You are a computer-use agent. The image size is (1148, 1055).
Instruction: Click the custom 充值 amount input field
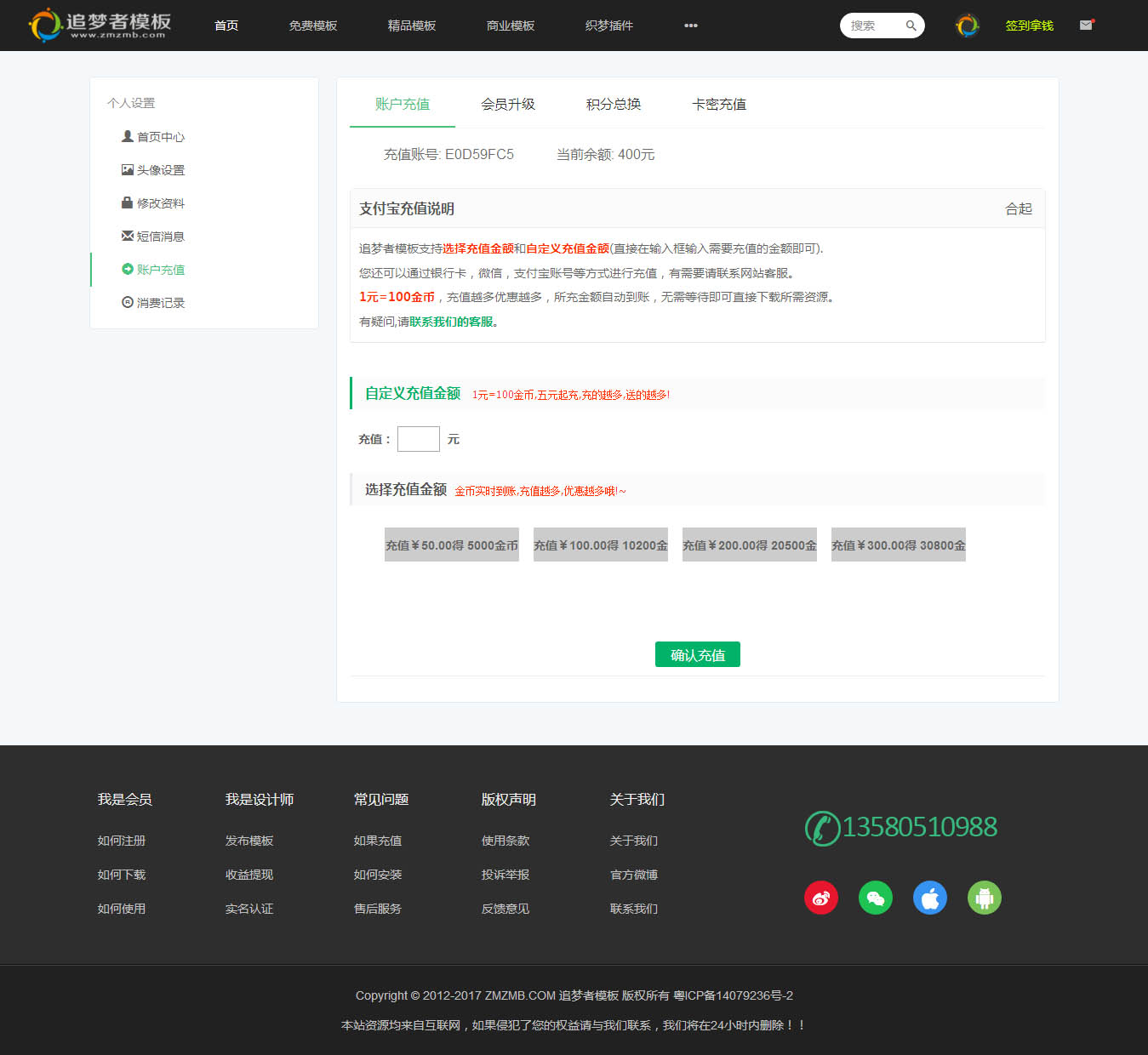pyautogui.click(x=418, y=439)
